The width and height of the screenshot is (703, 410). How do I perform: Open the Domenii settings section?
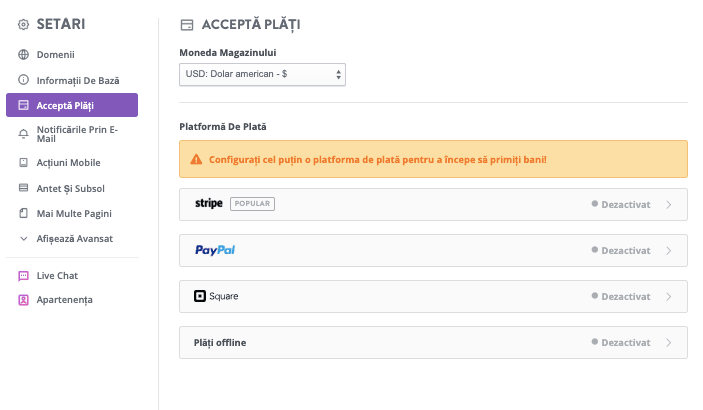coord(56,54)
